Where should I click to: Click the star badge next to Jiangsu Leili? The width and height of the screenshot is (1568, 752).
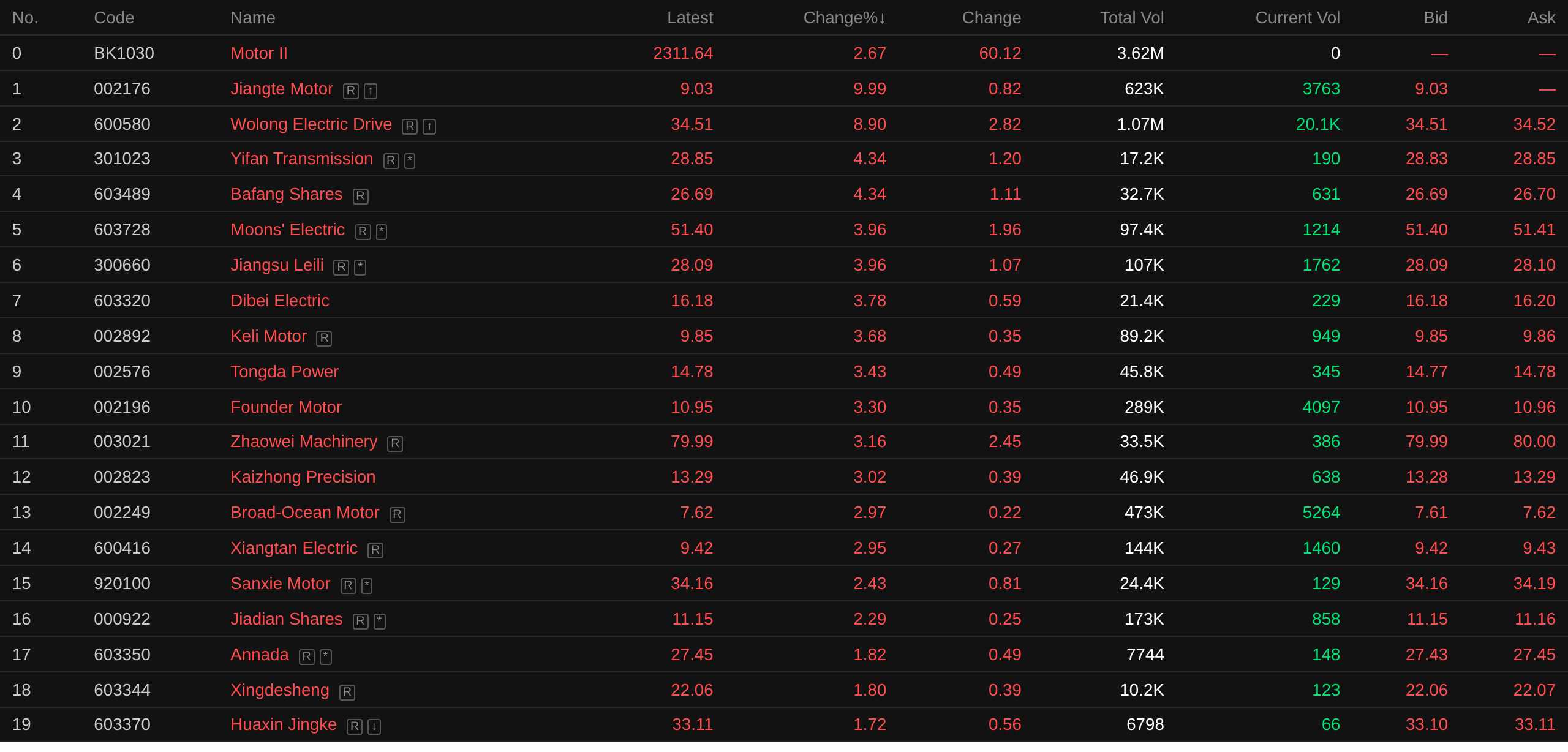(x=360, y=267)
